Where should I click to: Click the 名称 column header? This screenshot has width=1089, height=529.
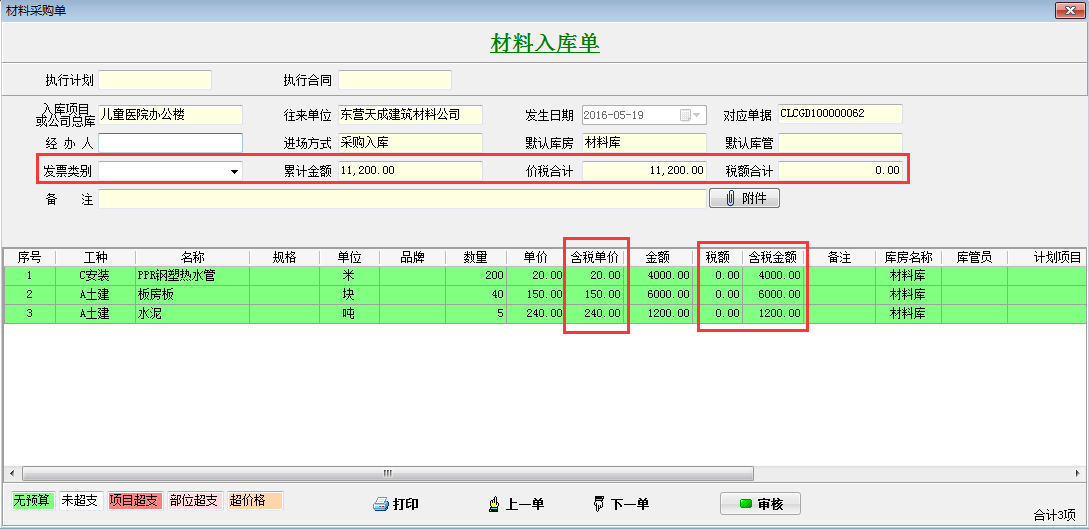click(x=192, y=257)
